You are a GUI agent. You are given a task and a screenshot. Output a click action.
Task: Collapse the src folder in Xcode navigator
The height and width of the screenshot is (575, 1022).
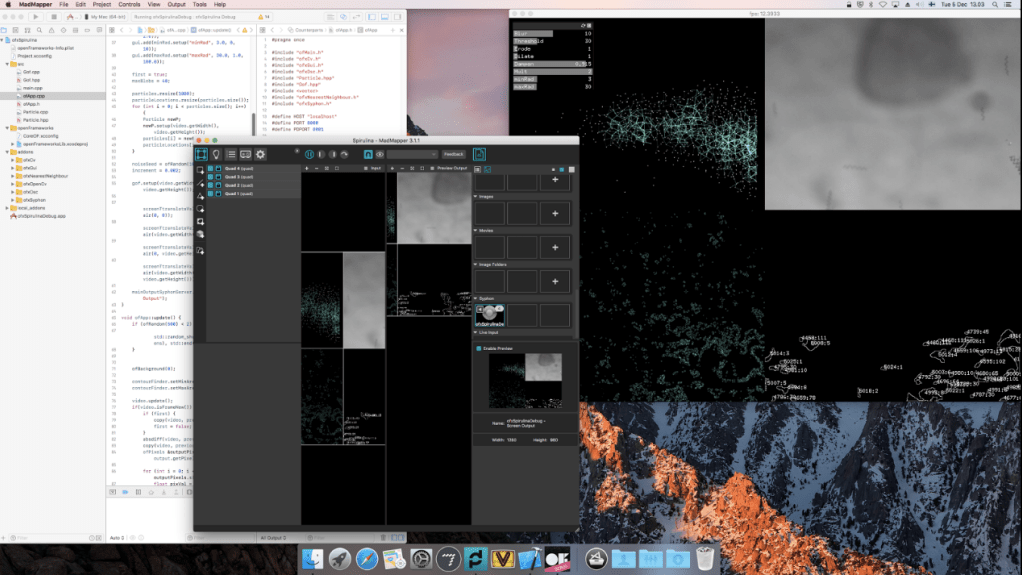pos(7,64)
